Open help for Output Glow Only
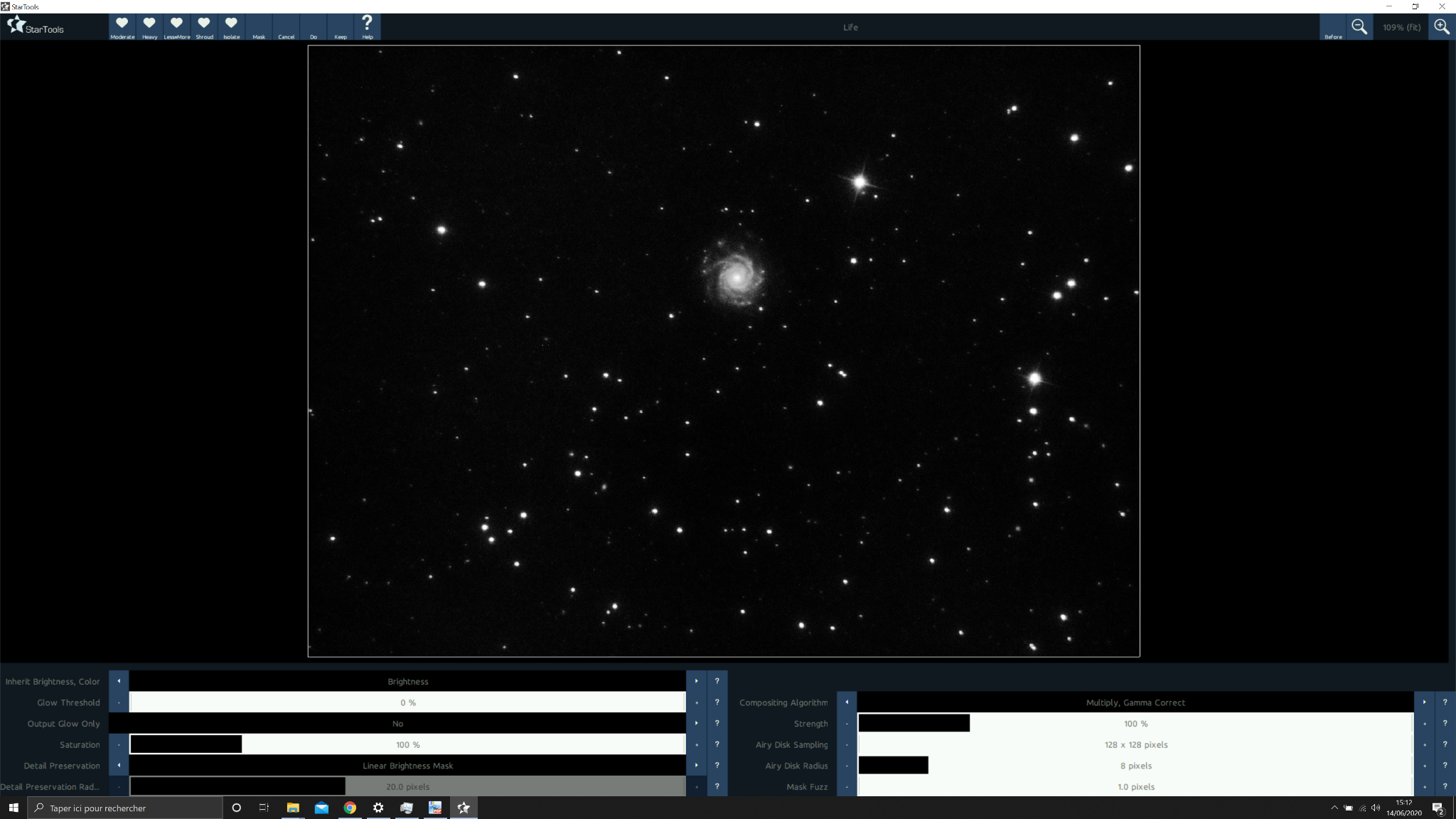Screen dimensions: 1456x819 click(717, 723)
